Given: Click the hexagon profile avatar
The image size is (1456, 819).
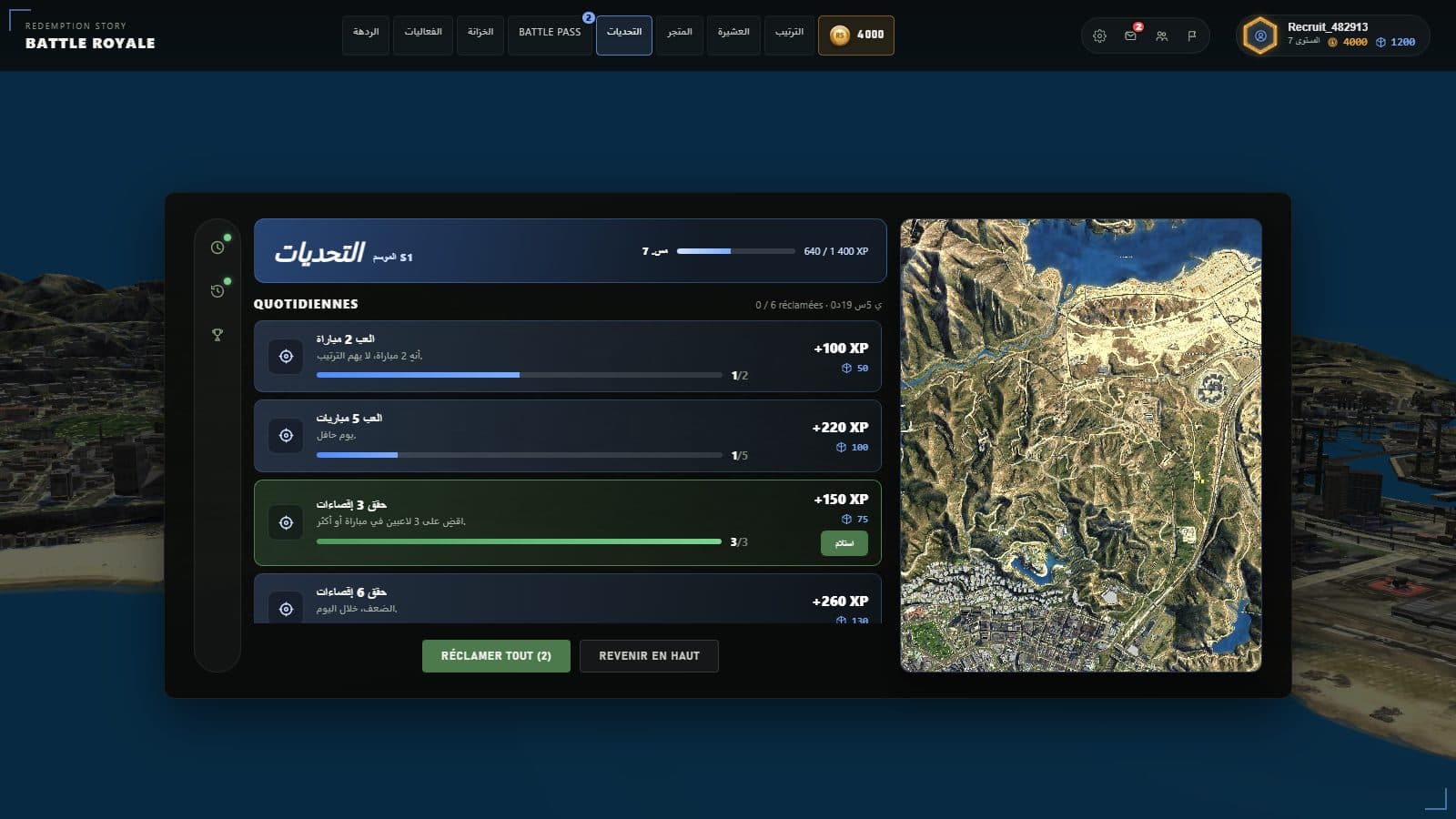Looking at the screenshot, I should click(x=1260, y=35).
